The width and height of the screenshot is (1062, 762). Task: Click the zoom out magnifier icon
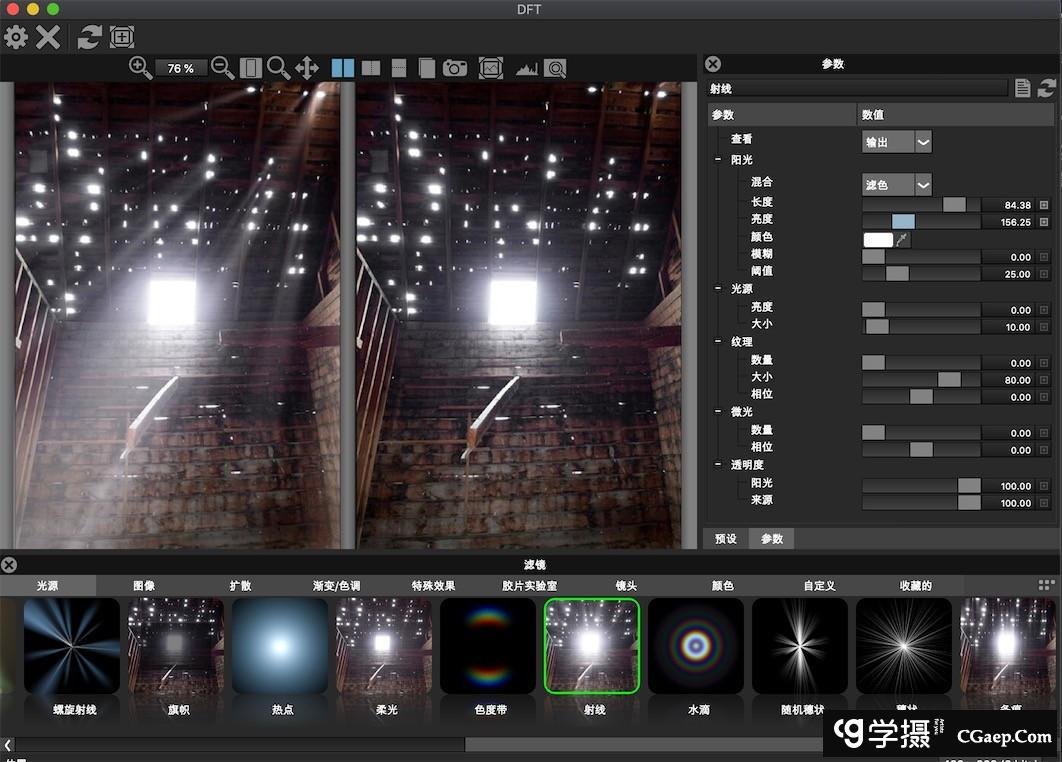click(222, 68)
